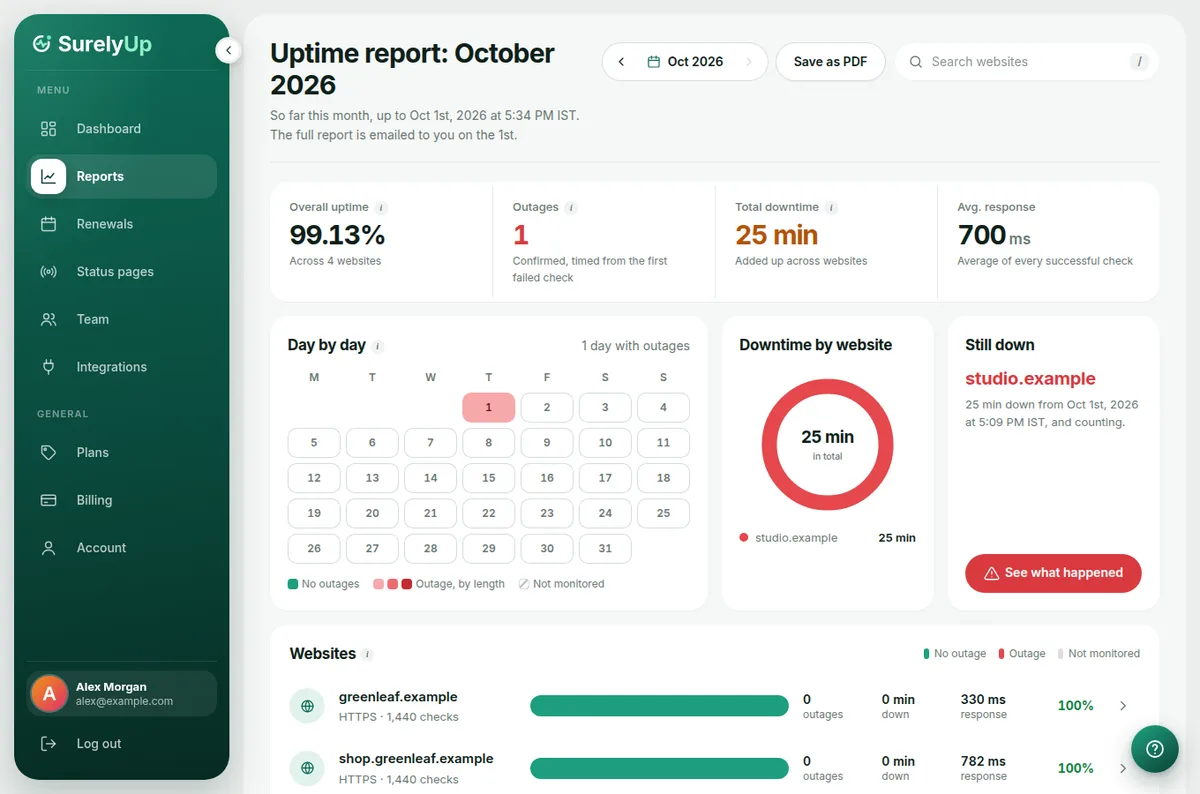Open Dashboard from the sidebar

122,129
